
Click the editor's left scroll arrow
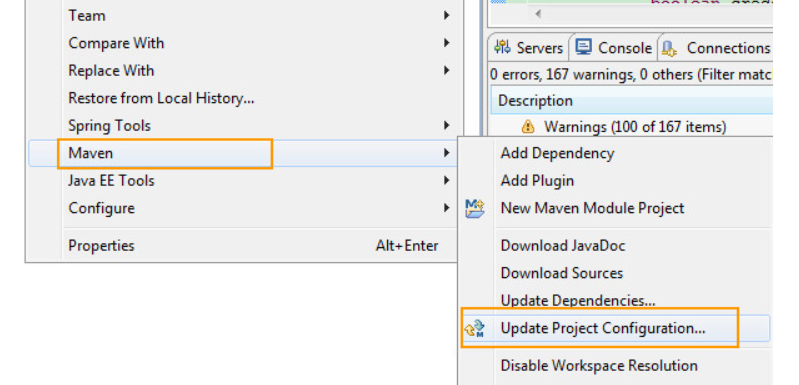pos(538,15)
